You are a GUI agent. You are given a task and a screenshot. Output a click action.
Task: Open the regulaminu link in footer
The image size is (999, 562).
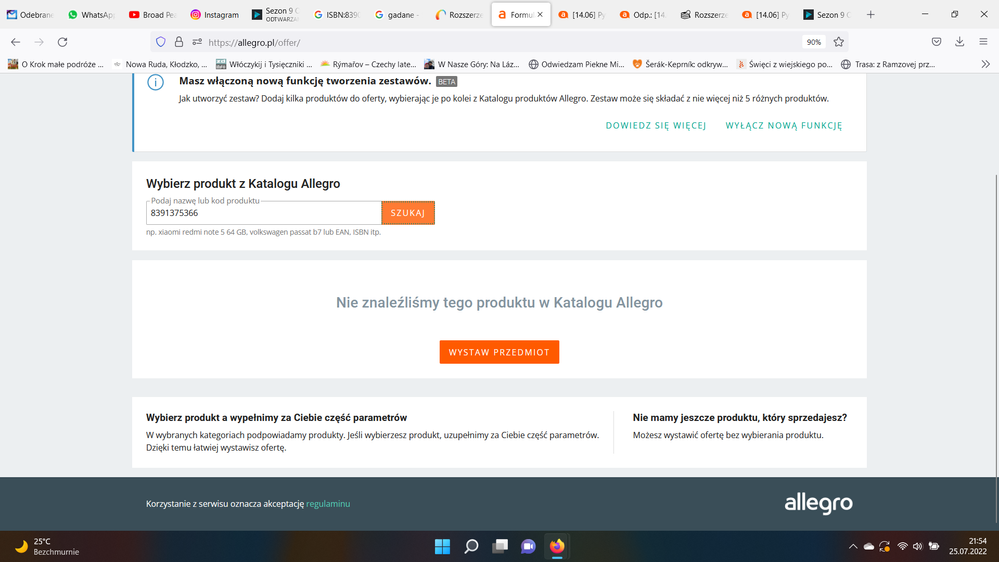[x=328, y=503]
